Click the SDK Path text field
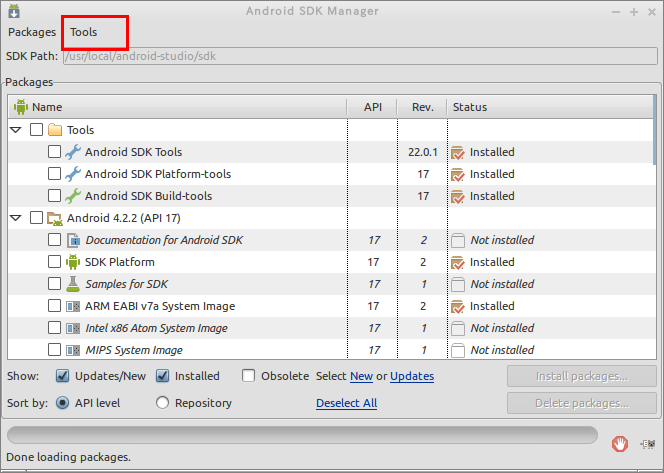The width and height of the screenshot is (664, 473). click(360, 56)
